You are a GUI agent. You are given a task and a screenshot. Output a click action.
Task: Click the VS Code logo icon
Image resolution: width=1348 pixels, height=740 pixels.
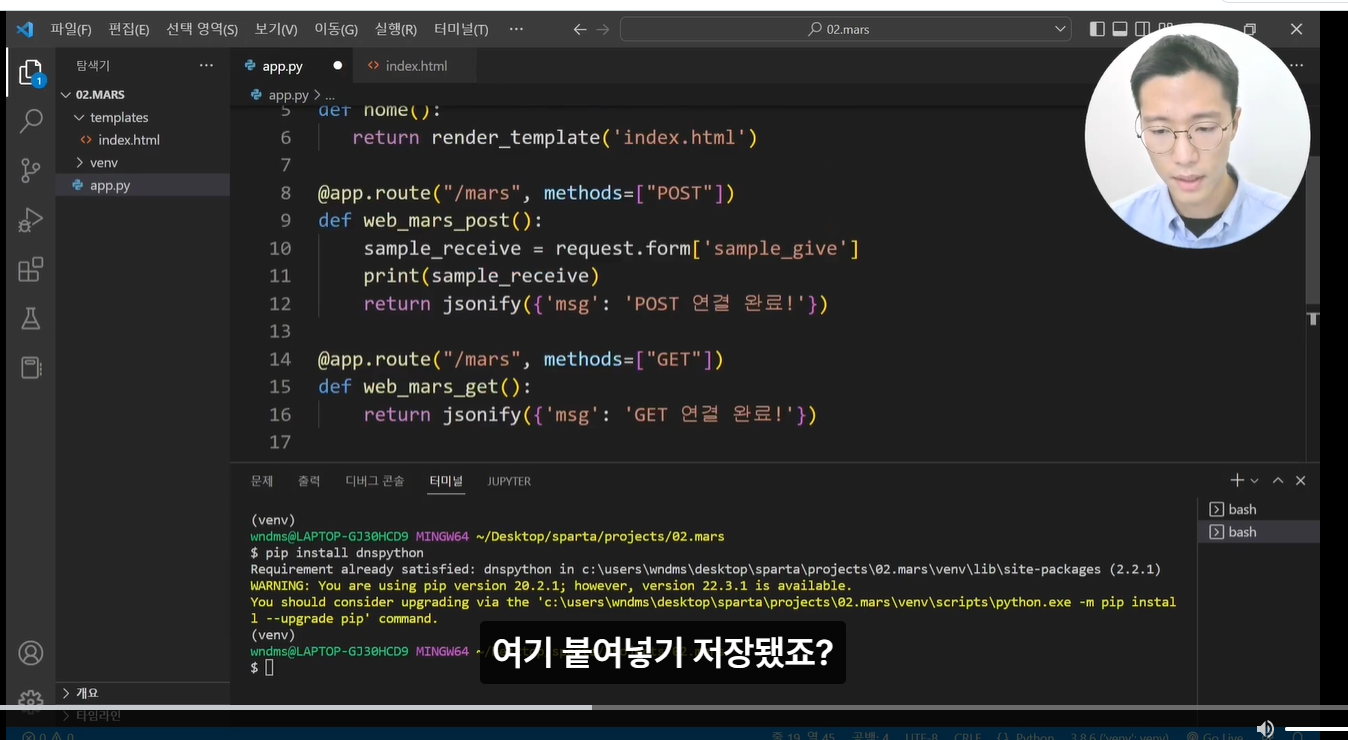(x=25, y=29)
